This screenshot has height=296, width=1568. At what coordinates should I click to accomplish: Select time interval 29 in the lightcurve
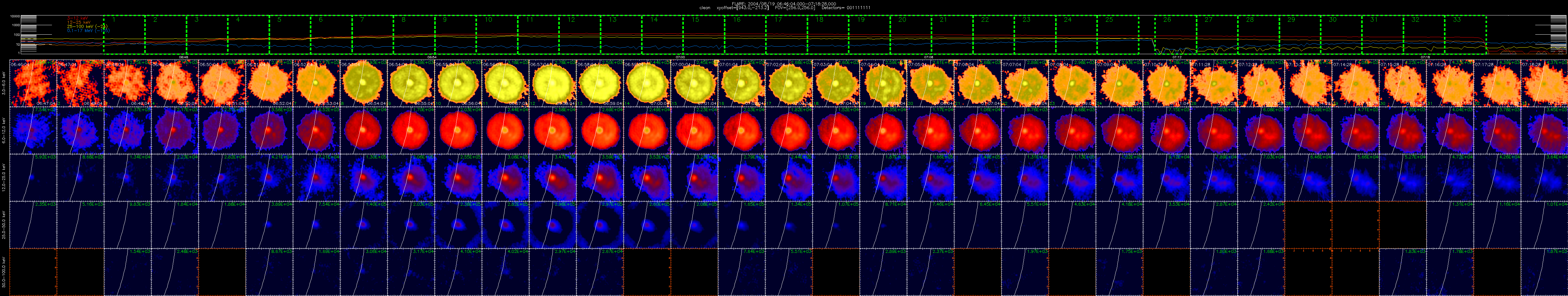[1299, 35]
